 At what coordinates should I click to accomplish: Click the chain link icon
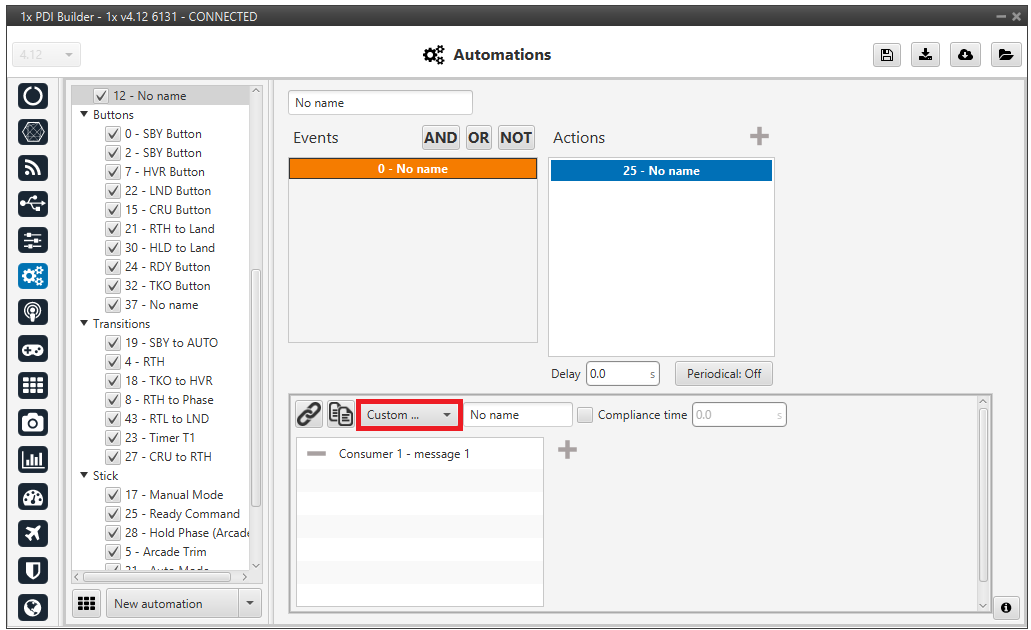pyautogui.click(x=309, y=414)
